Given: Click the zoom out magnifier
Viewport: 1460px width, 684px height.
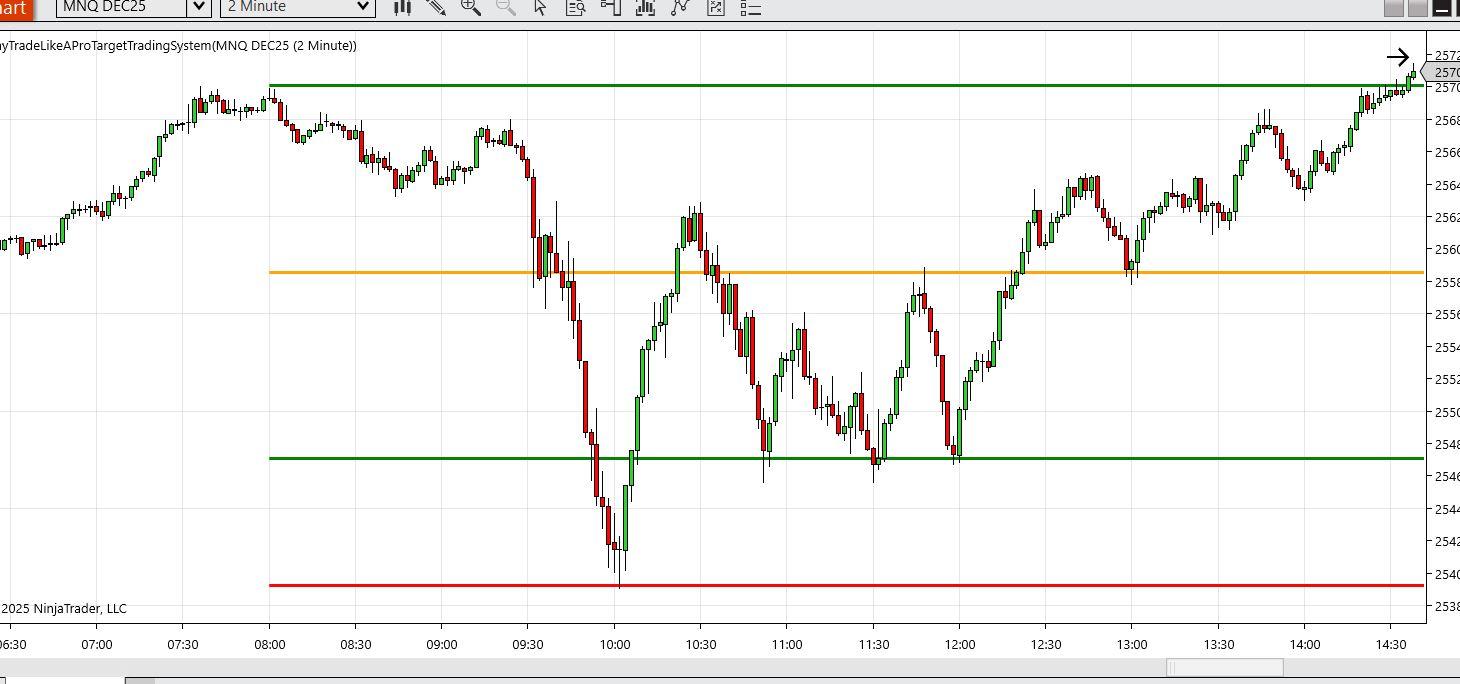Looking at the screenshot, I should click(x=506, y=7).
